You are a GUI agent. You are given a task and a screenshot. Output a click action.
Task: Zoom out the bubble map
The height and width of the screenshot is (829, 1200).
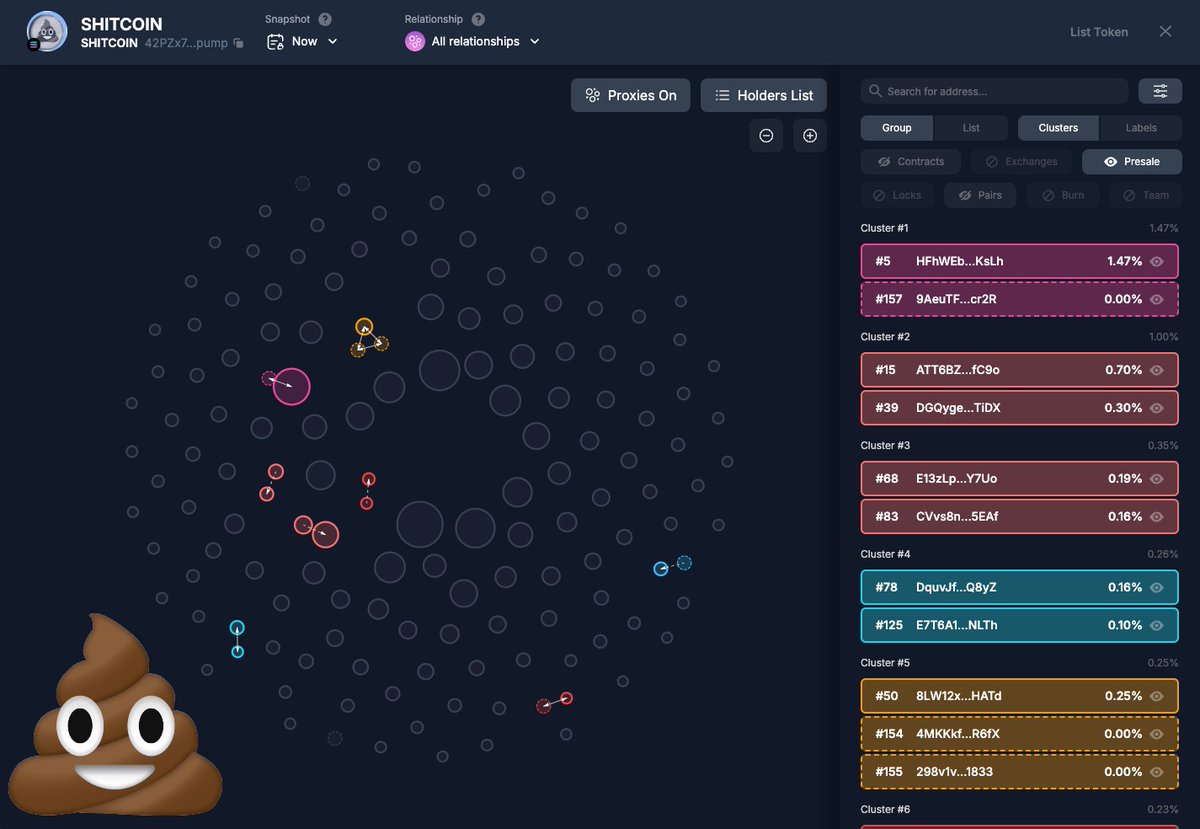(x=766, y=136)
